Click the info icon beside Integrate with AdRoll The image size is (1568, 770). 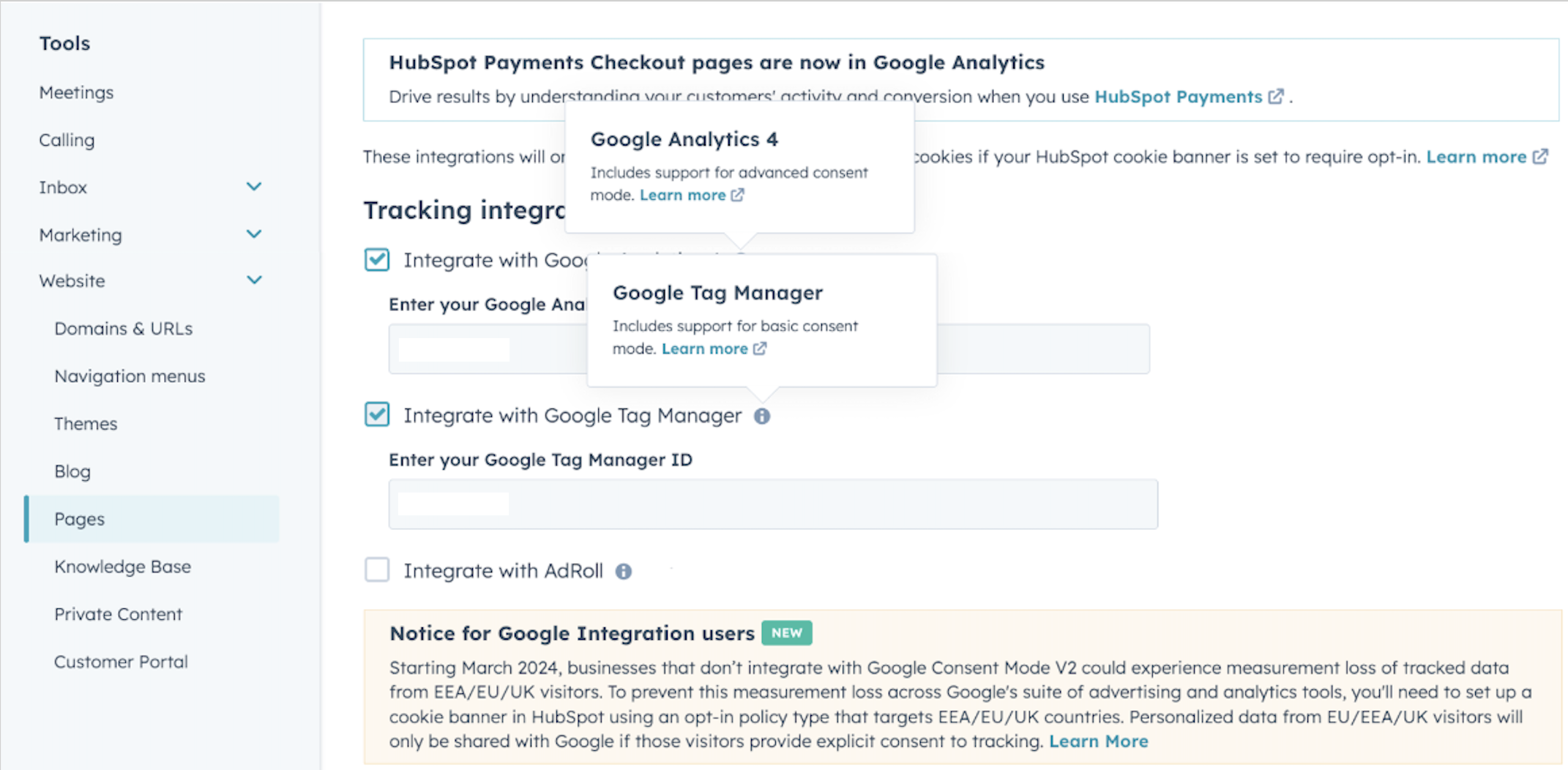624,571
